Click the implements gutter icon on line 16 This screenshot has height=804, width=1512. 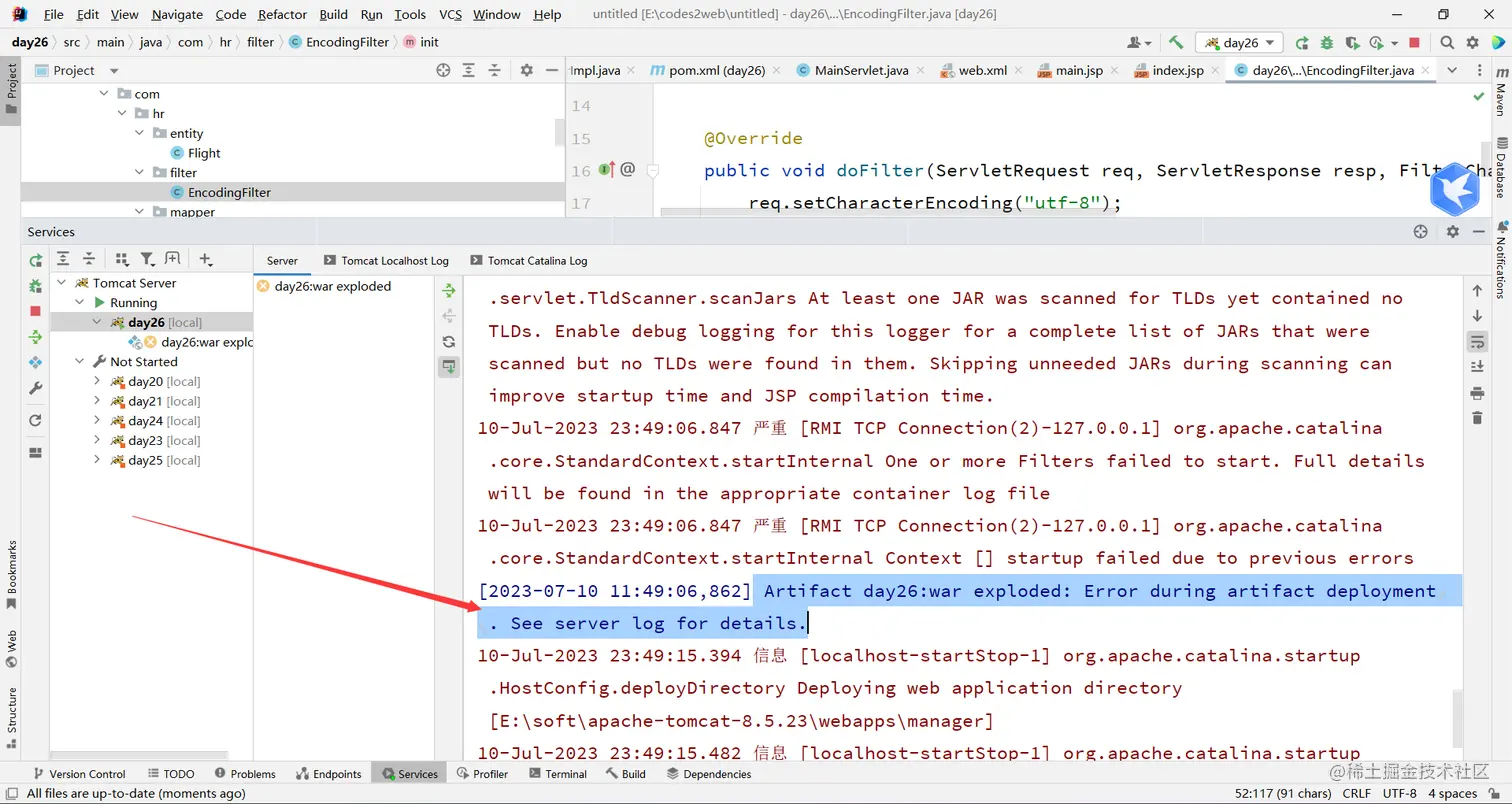(x=607, y=170)
